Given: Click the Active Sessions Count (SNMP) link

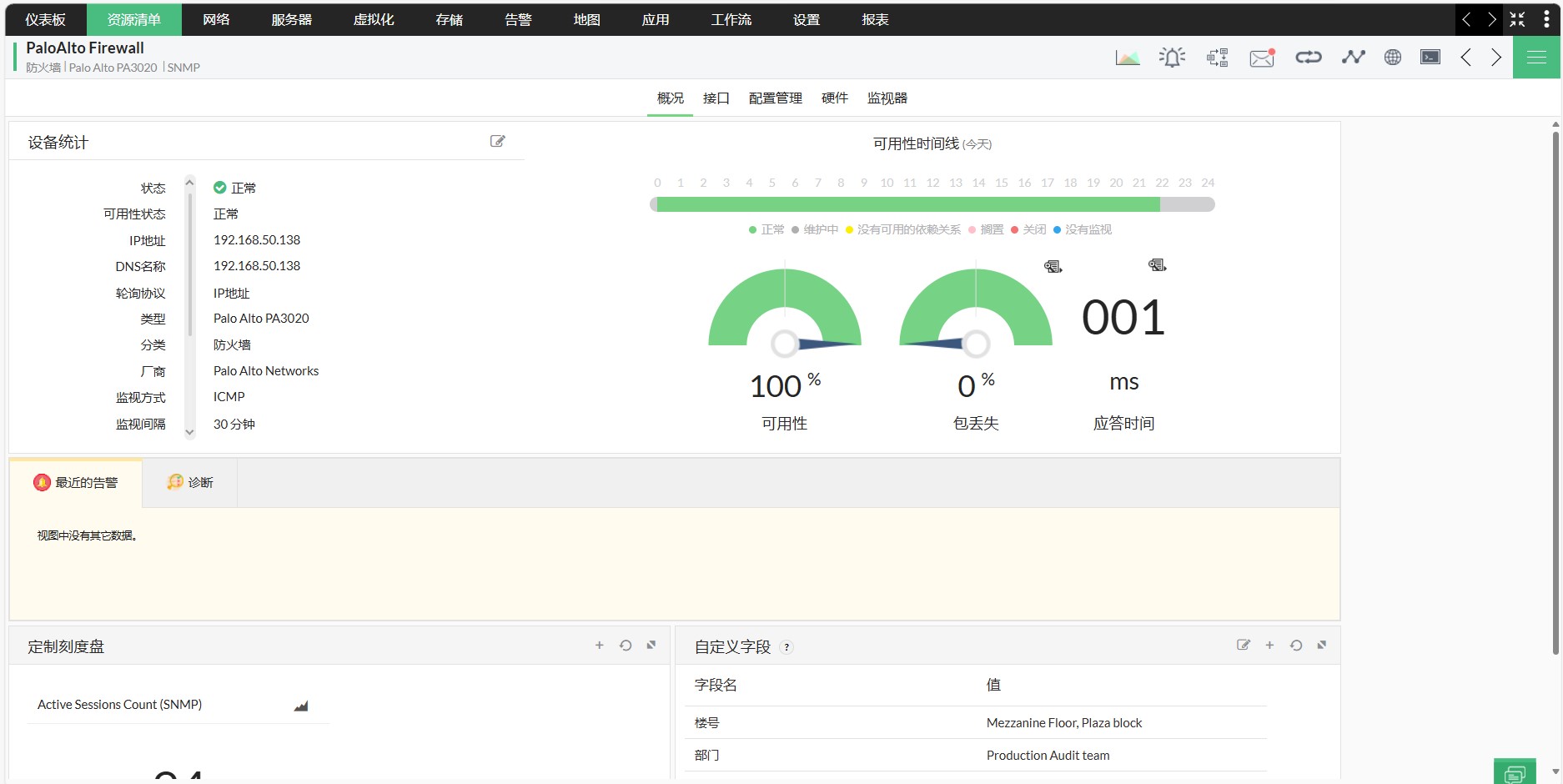Looking at the screenshot, I should [118, 704].
